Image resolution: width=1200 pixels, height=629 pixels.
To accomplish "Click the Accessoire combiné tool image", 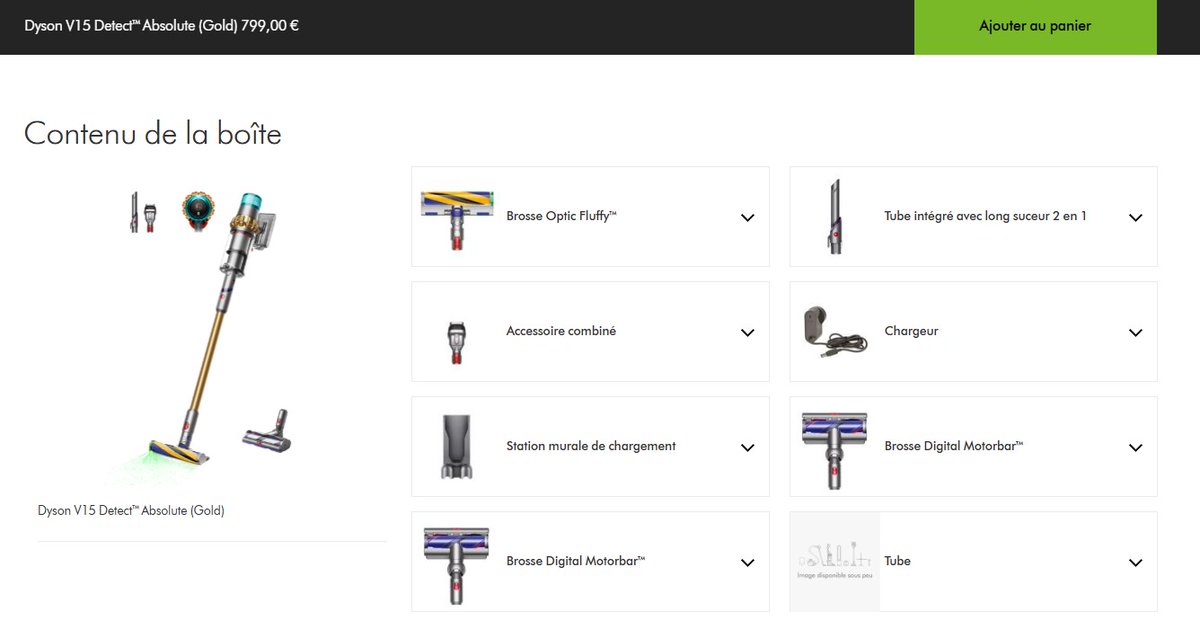I will [x=456, y=341].
